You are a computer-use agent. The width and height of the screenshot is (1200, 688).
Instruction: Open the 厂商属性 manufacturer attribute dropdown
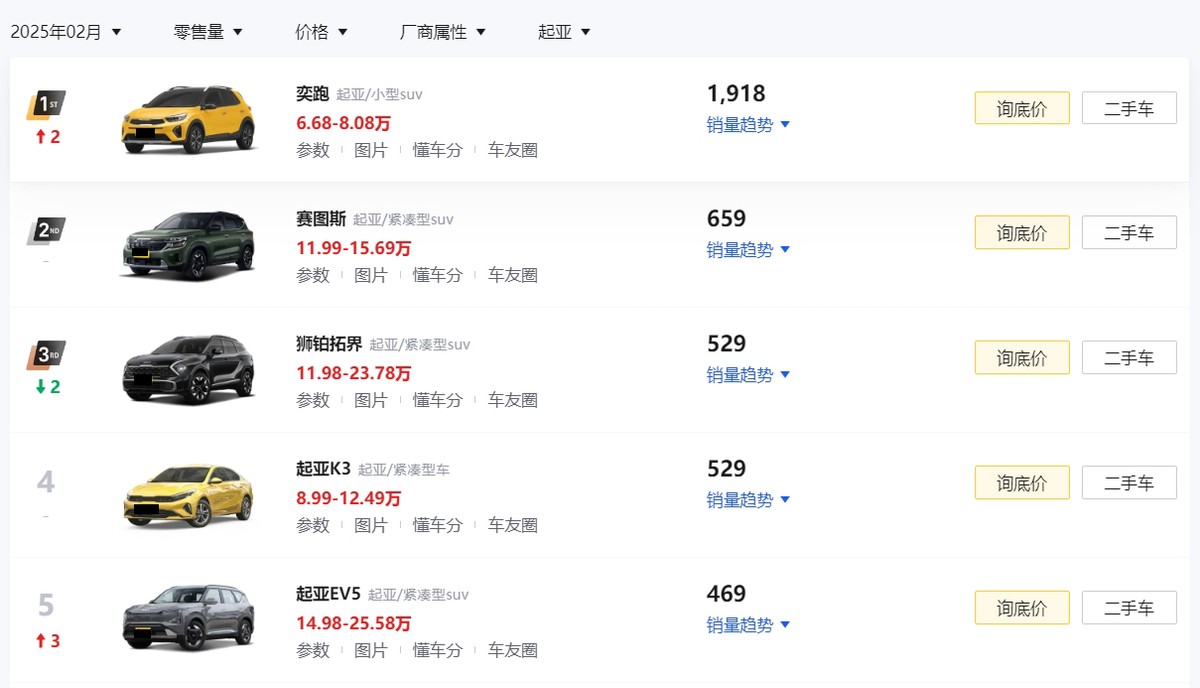(x=441, y=31)
